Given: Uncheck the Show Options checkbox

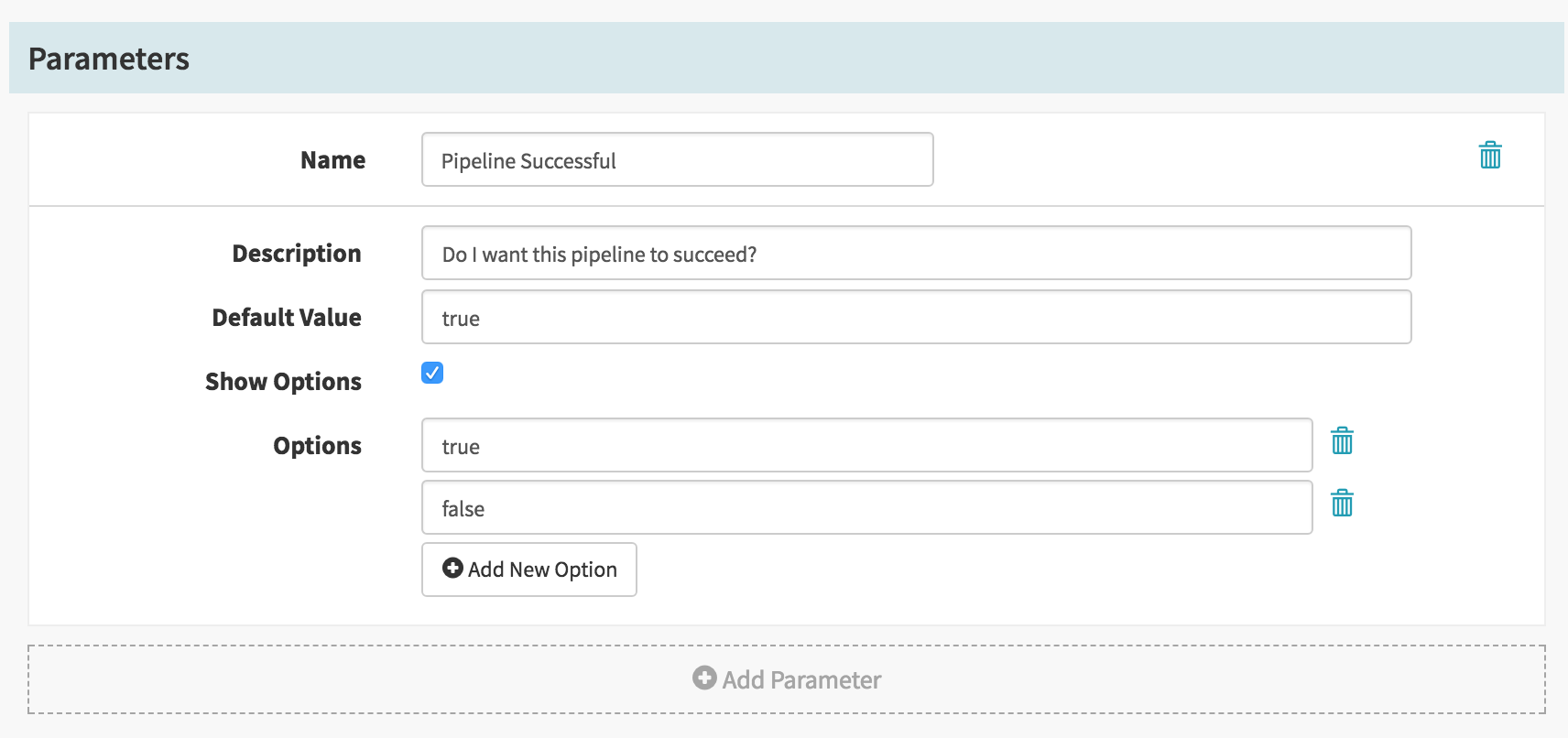Looking at the screenshot, I should (x=432, y=373).
